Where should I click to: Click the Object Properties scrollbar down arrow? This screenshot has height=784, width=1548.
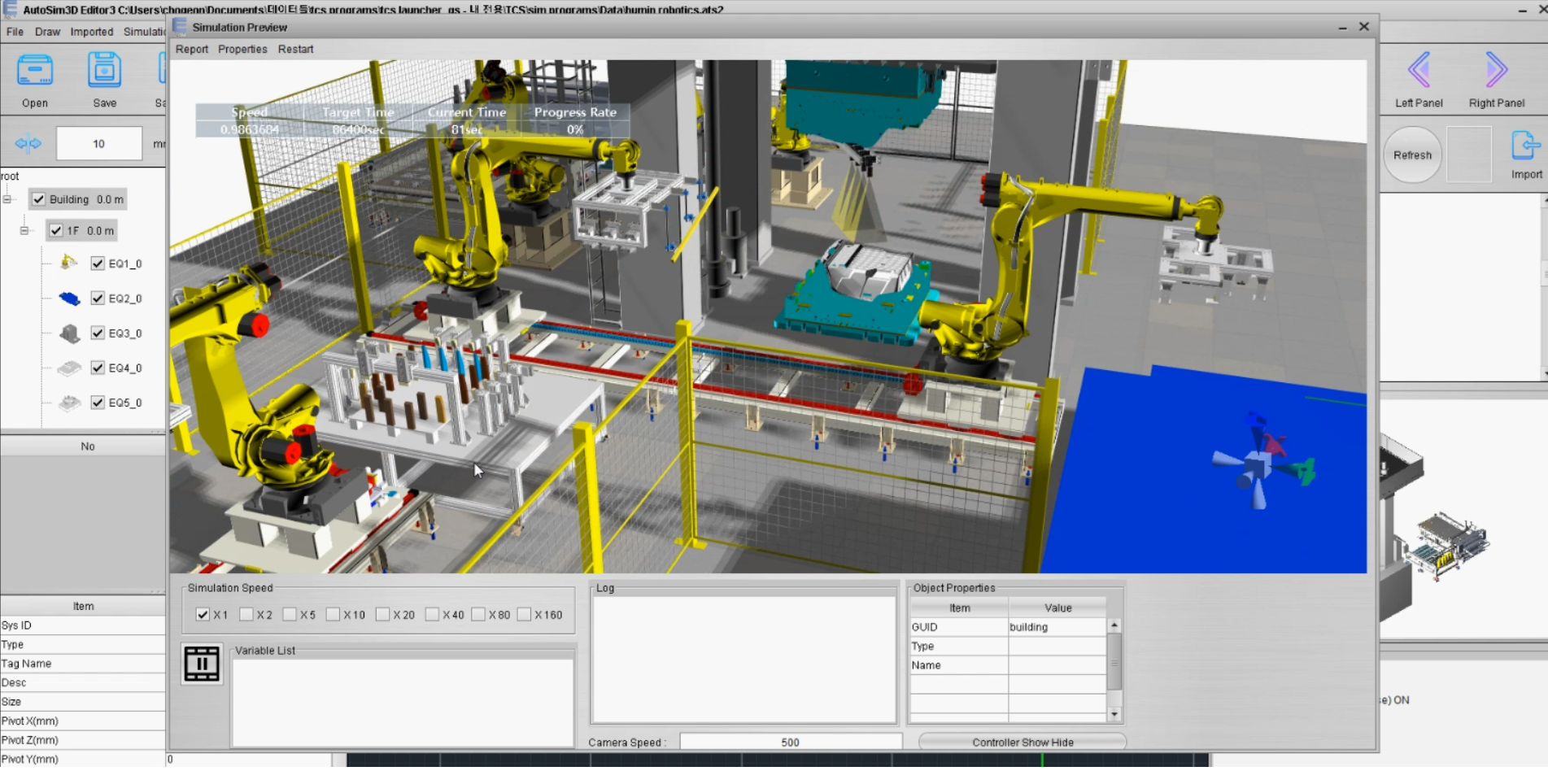(x=1114, y=715)
